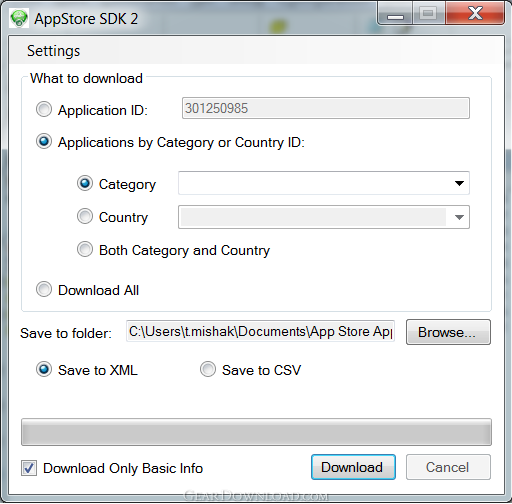
Task: Click the 'Save to folder:' label
Action: [x=66, y=333]
